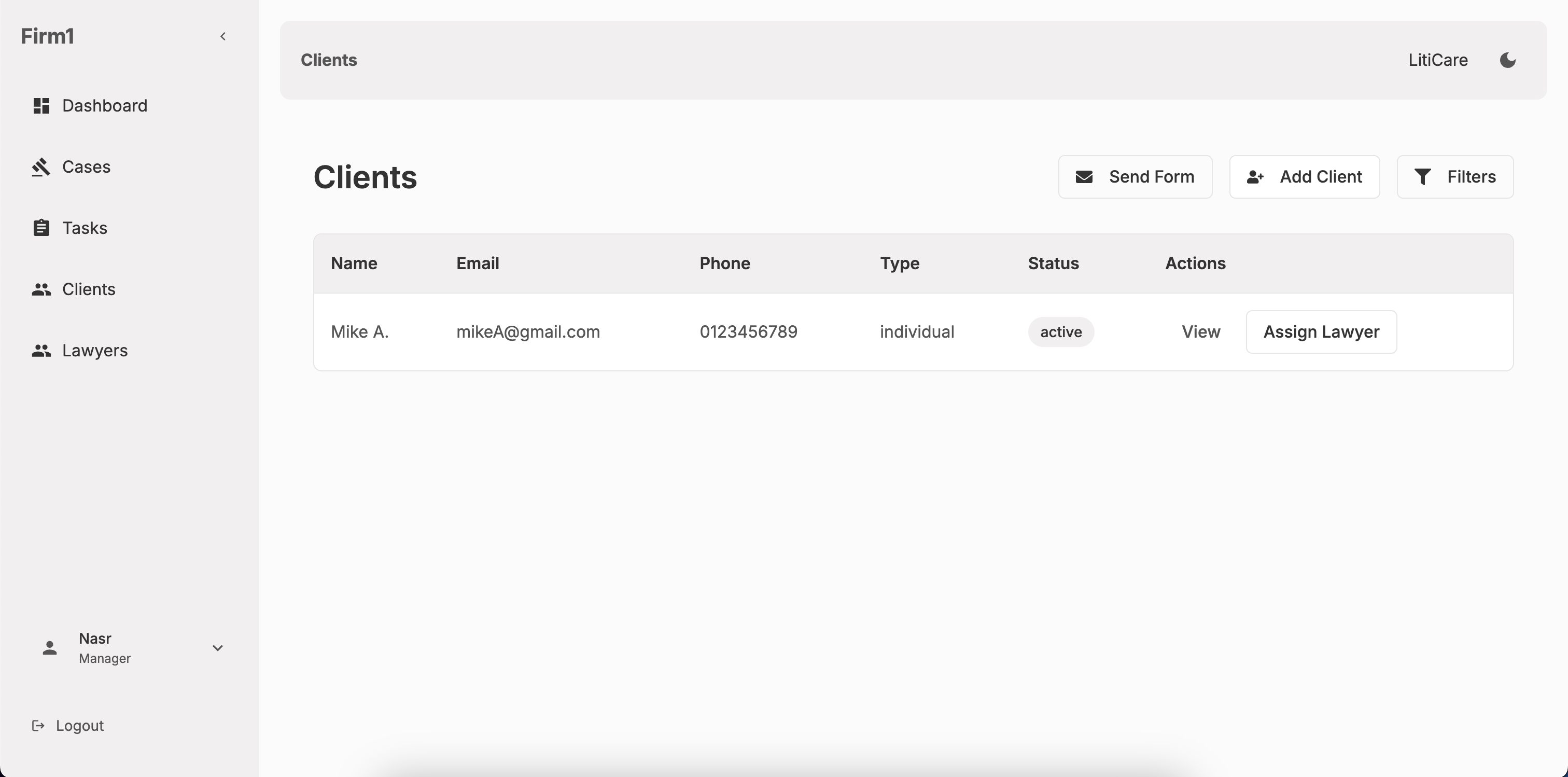Click the Add Client button
Image resolution: width=1568 pixels, height=777 pixels.
[1304, 176]
